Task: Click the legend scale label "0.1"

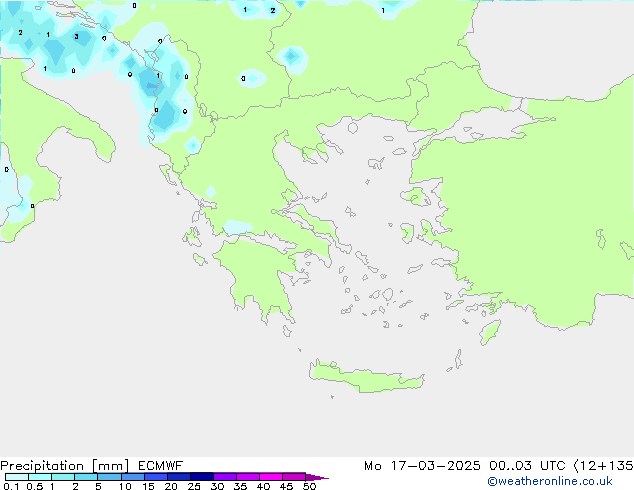Action: pyautogui.click(x=11, y=486)
